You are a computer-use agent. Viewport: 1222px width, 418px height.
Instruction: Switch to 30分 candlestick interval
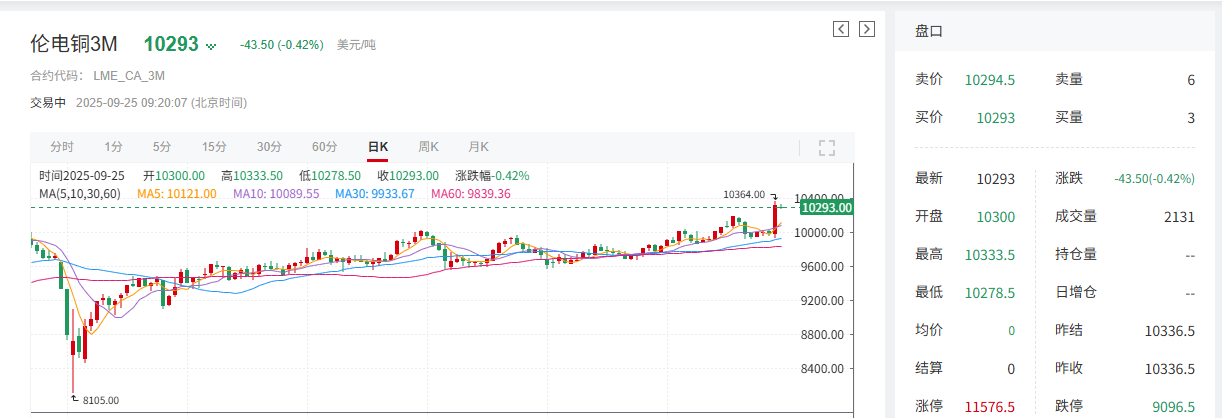[x=269, y=147]
